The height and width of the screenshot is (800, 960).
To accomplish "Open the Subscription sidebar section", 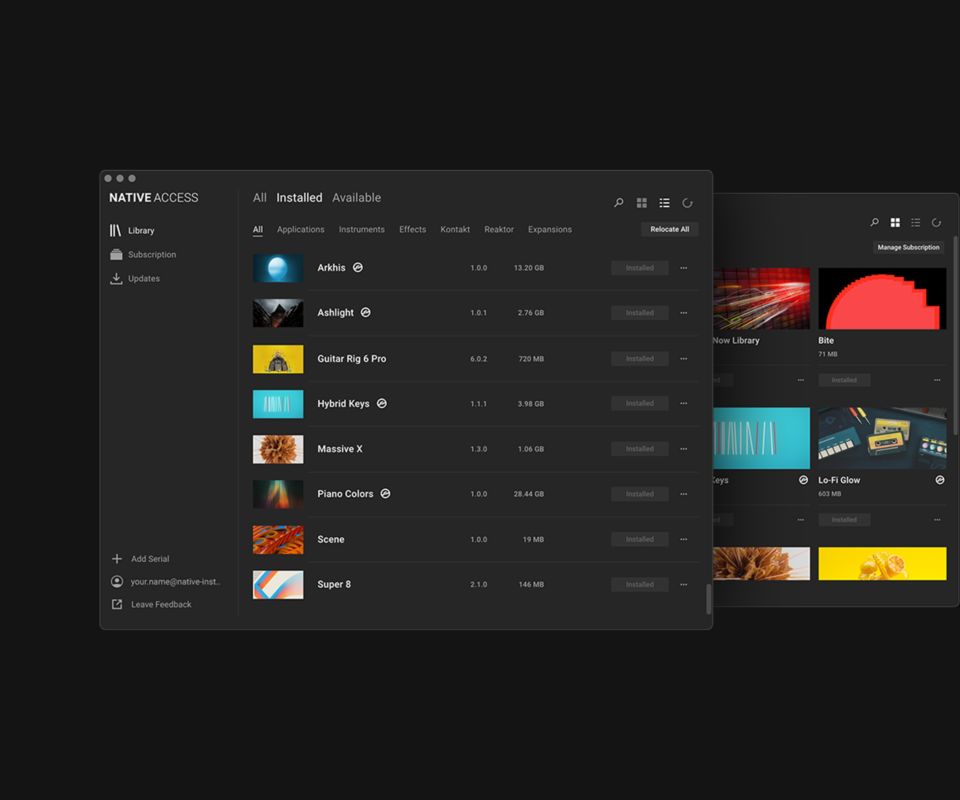I will tap(151, 255).
